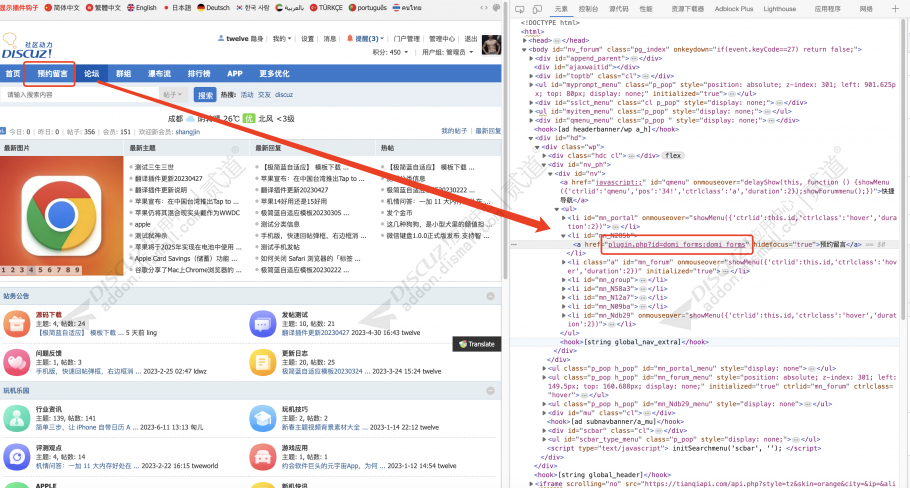Select the 预约留言 navigation tab
The image size is (910, 488).
pos(52,74)
